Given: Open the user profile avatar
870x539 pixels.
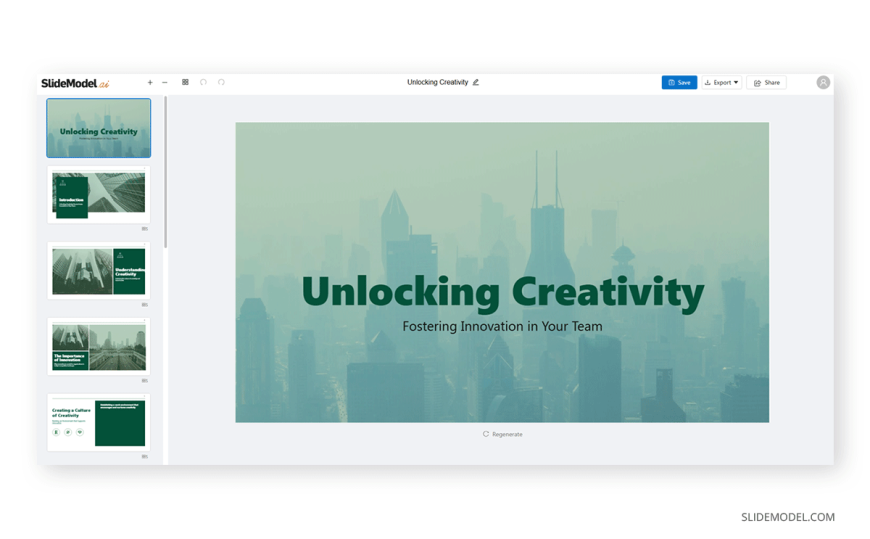Looking at the screenshot, I should [823, 82].
